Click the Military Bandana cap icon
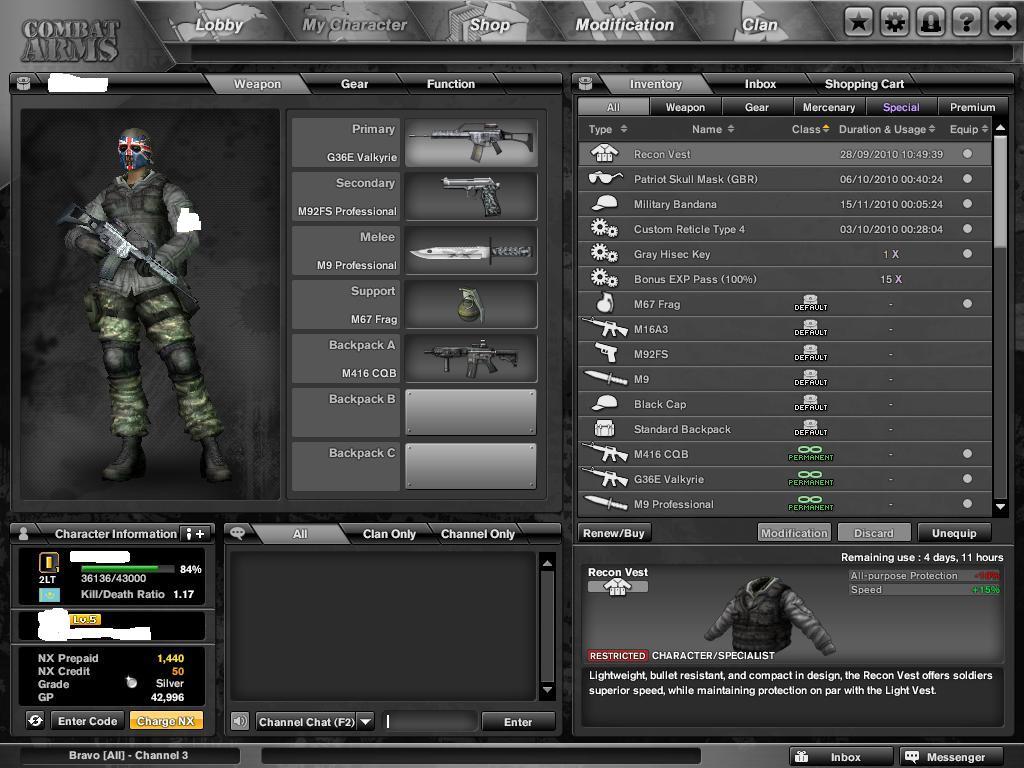The height and width of the screenshot is (768, 1024). coord(604,203)
